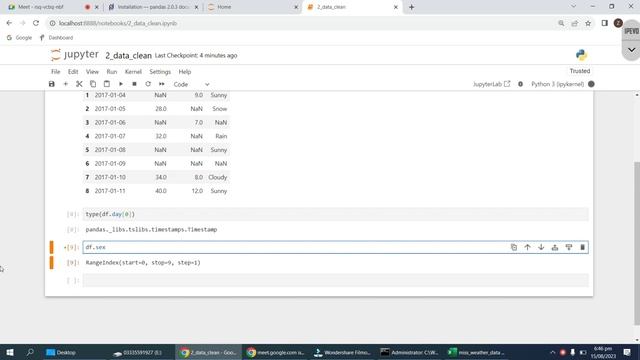The height and width of the screenshot is (360, 640).
Task: Cut the selected cell with the scissors icon
Action: (79, 84)
